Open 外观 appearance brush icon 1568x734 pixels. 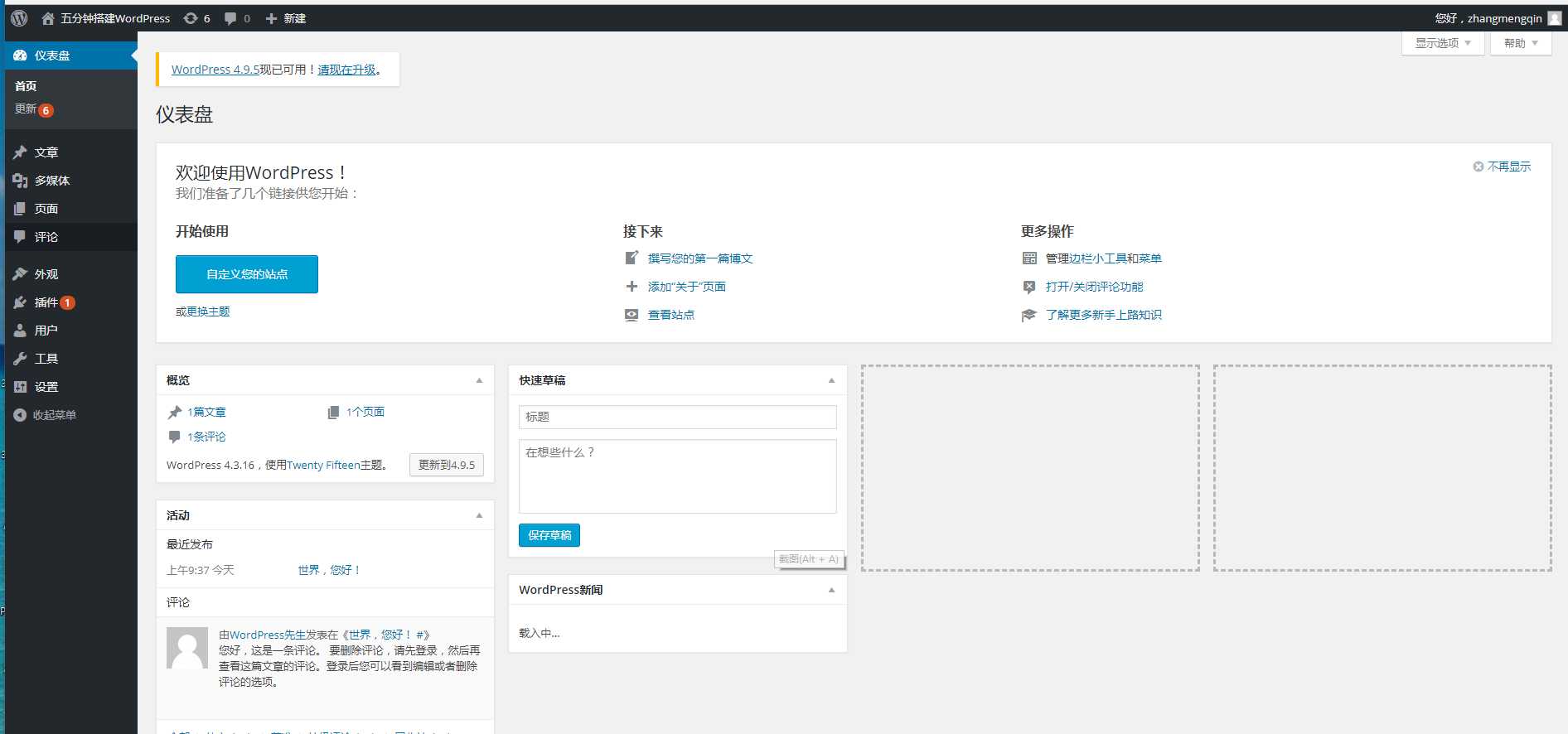pos(20,274)
